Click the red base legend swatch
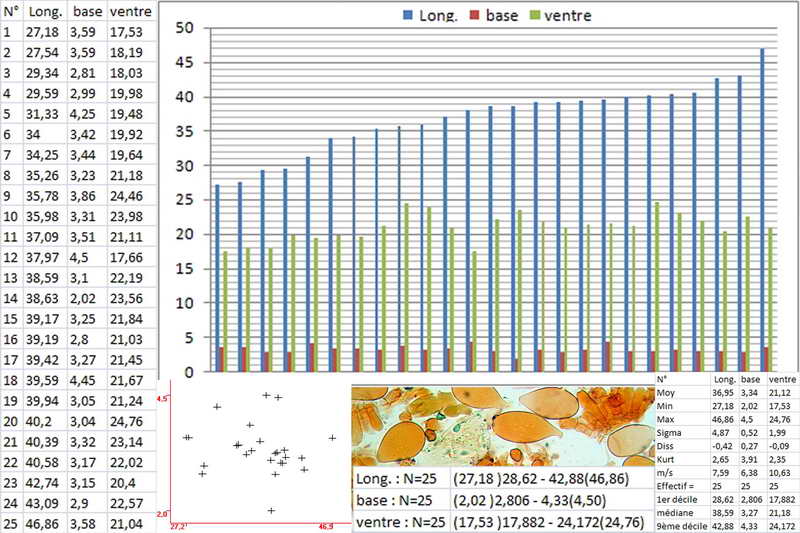Image resolution: width=800 pixels, height=533 pixels. [x=474, y=15]
